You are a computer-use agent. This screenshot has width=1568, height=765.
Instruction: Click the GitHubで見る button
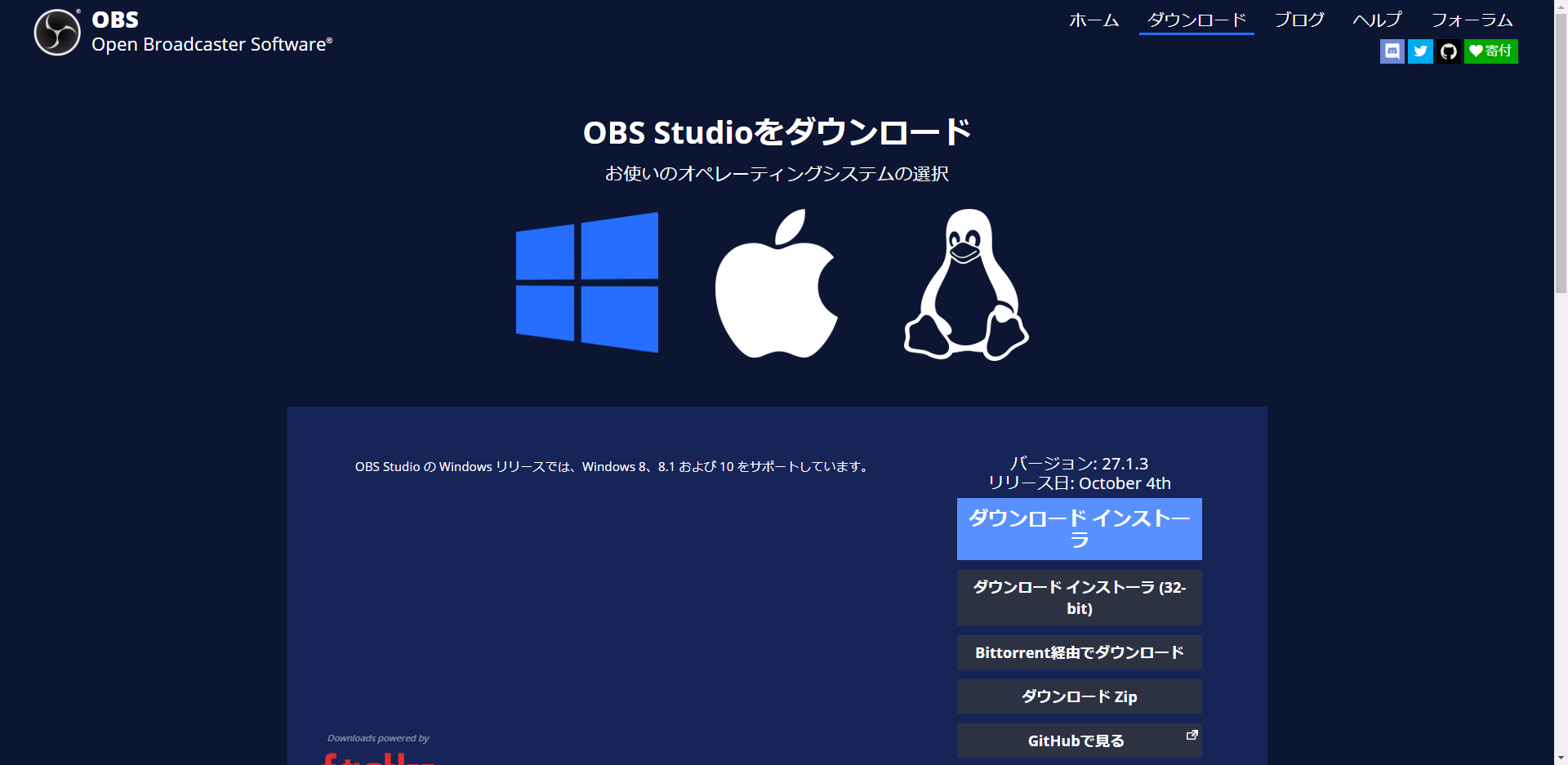[x=1080, y=741]
